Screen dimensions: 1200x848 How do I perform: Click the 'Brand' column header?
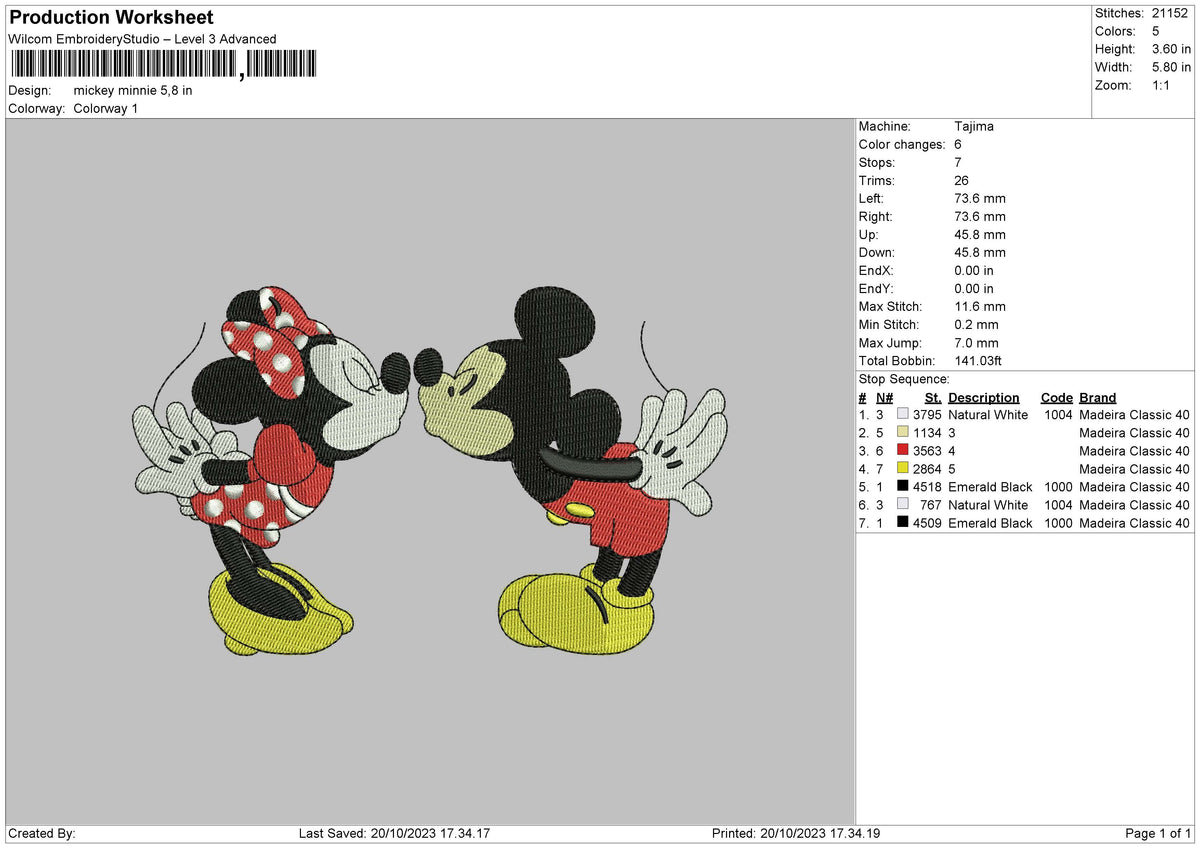tap(1098, 397)
